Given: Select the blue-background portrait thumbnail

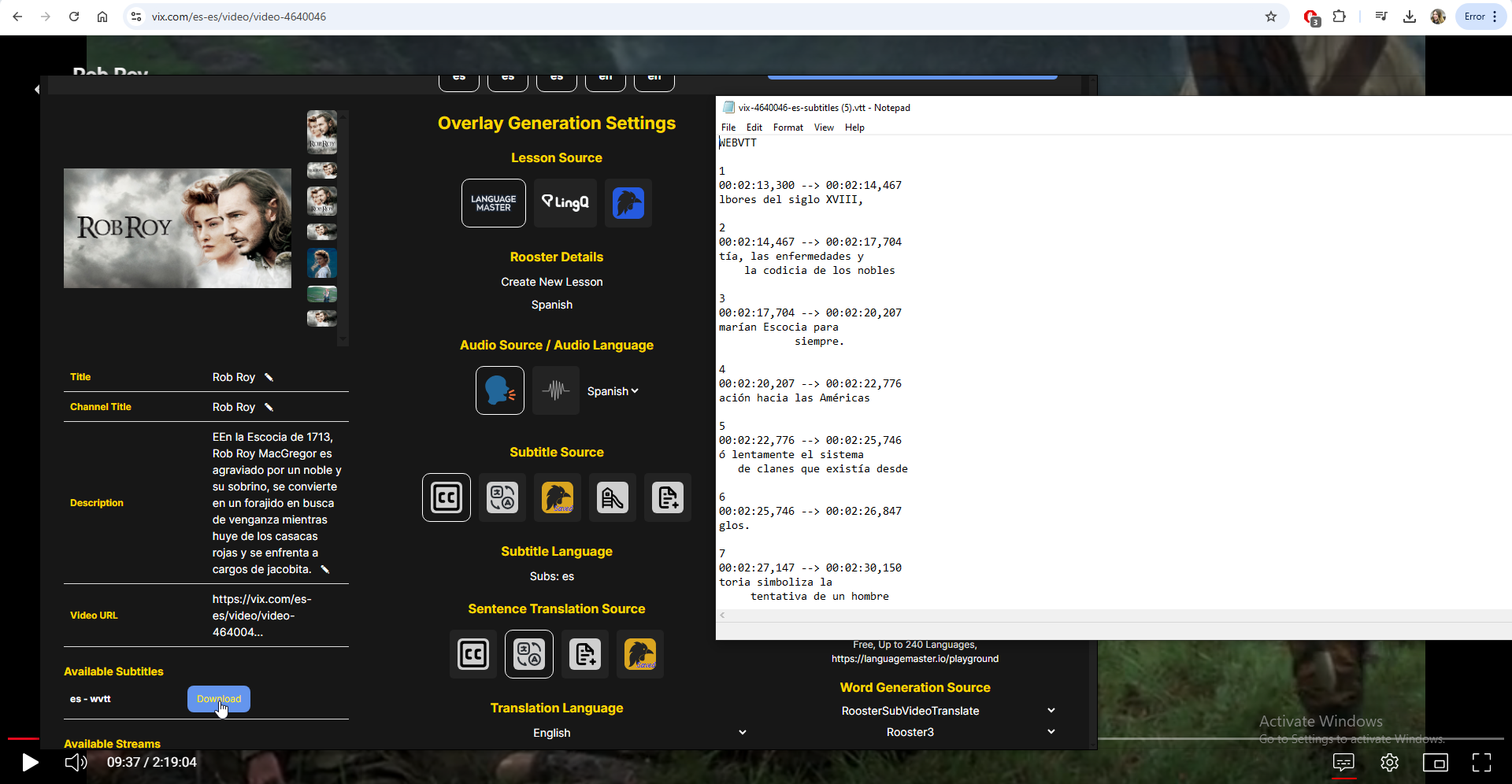Looking at the screenshot, I should (321, 263).
